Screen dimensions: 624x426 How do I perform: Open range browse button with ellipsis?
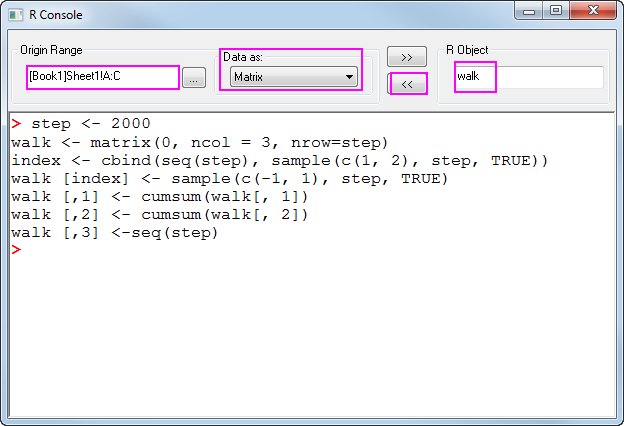pyautogui.click(x=194, y=78)
